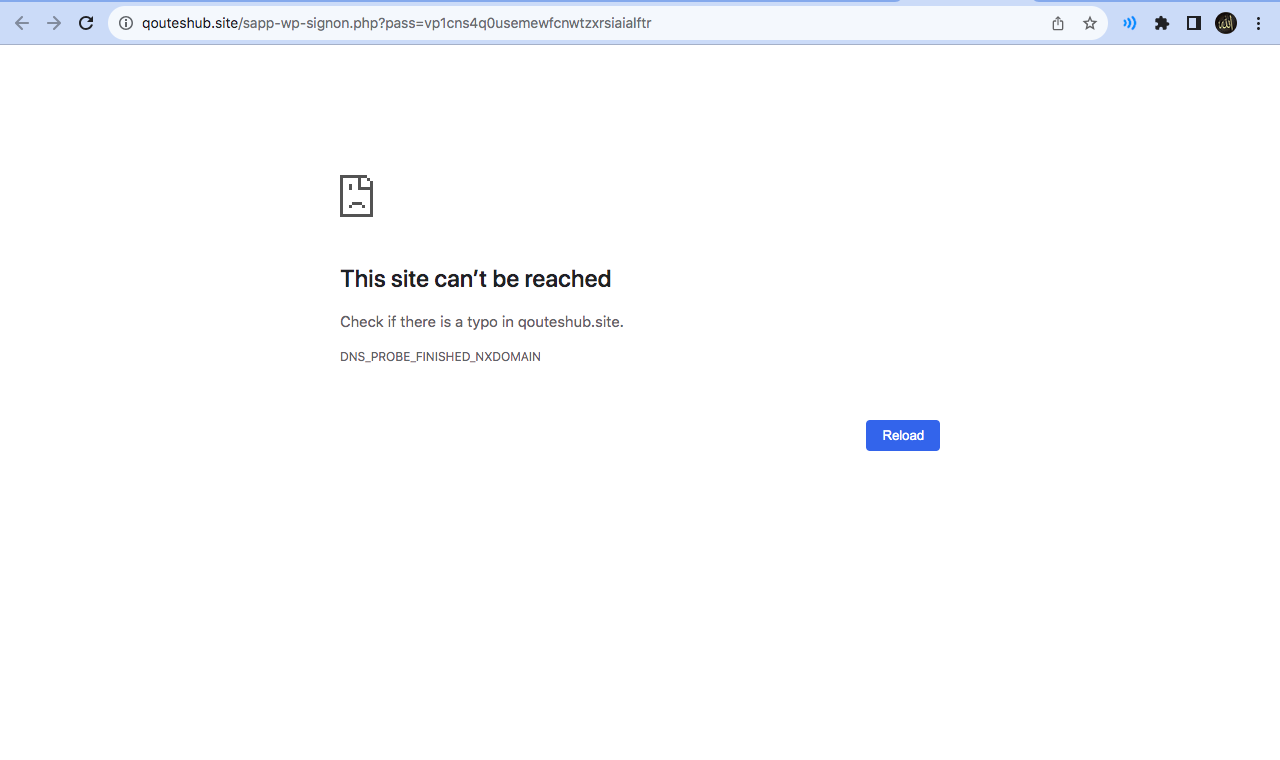This screenshot has width=1280, height=760.
Task: Bookmark this tab with the star
Action: pos(1090,23)
